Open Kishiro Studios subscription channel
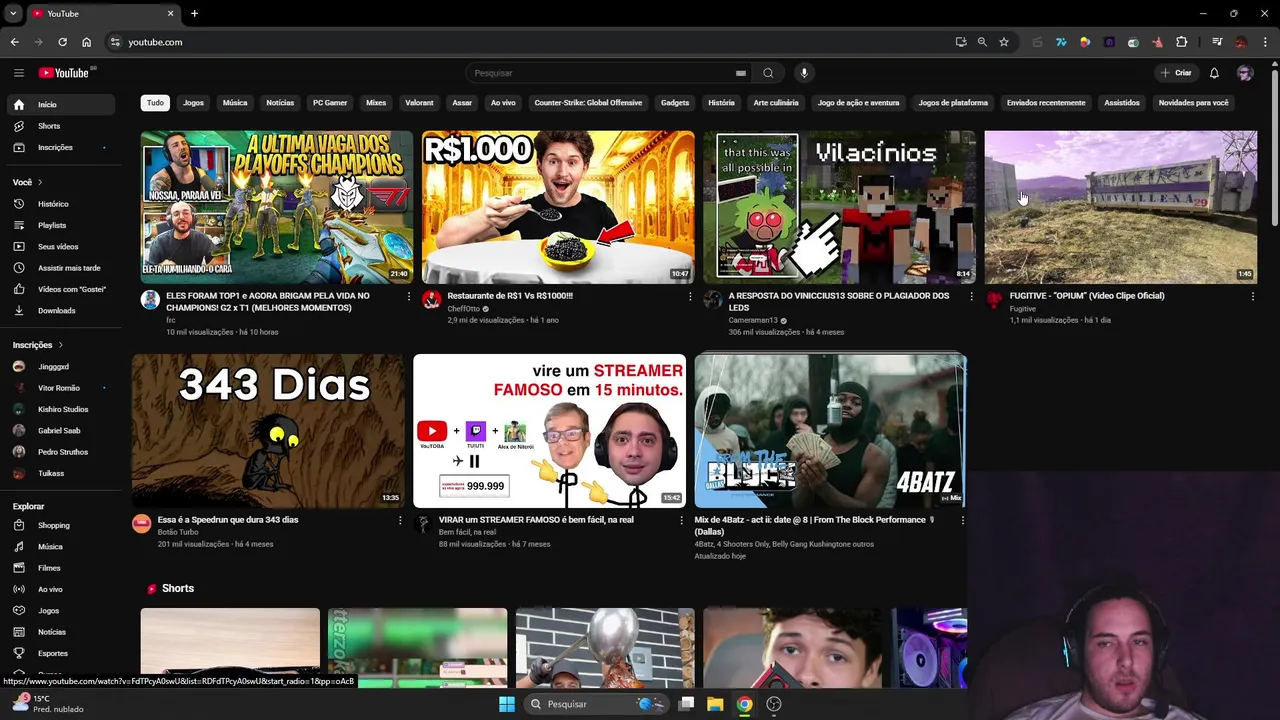1280x720 pixels. coord(60,409)
